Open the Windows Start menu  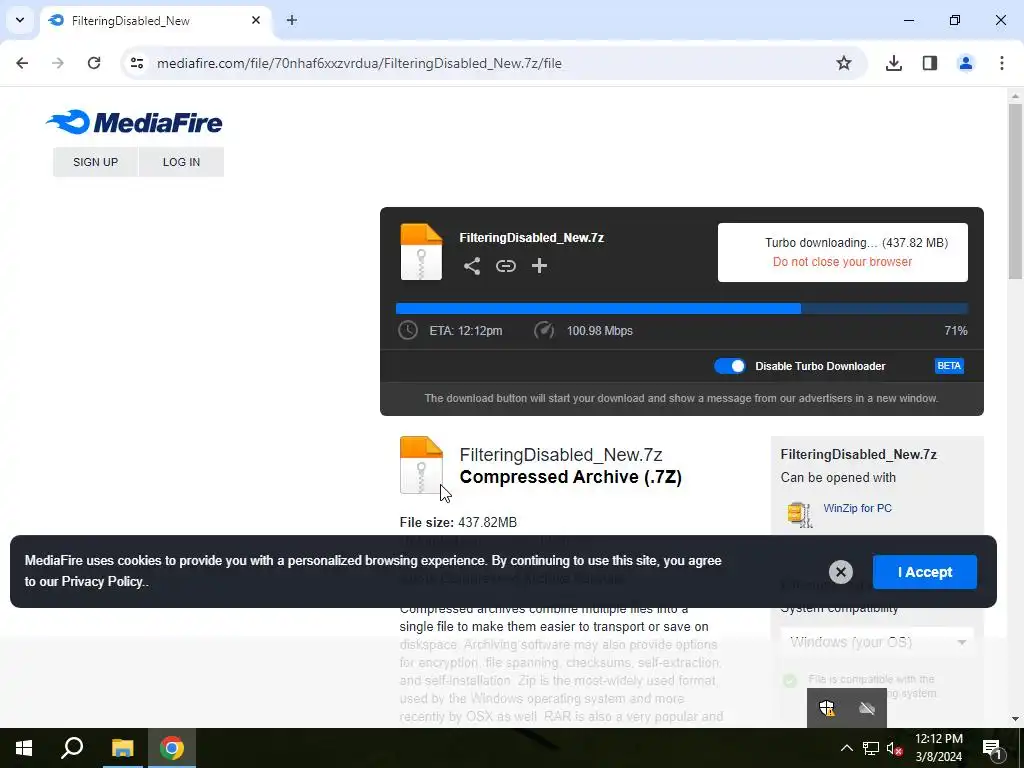pos(24,748)
